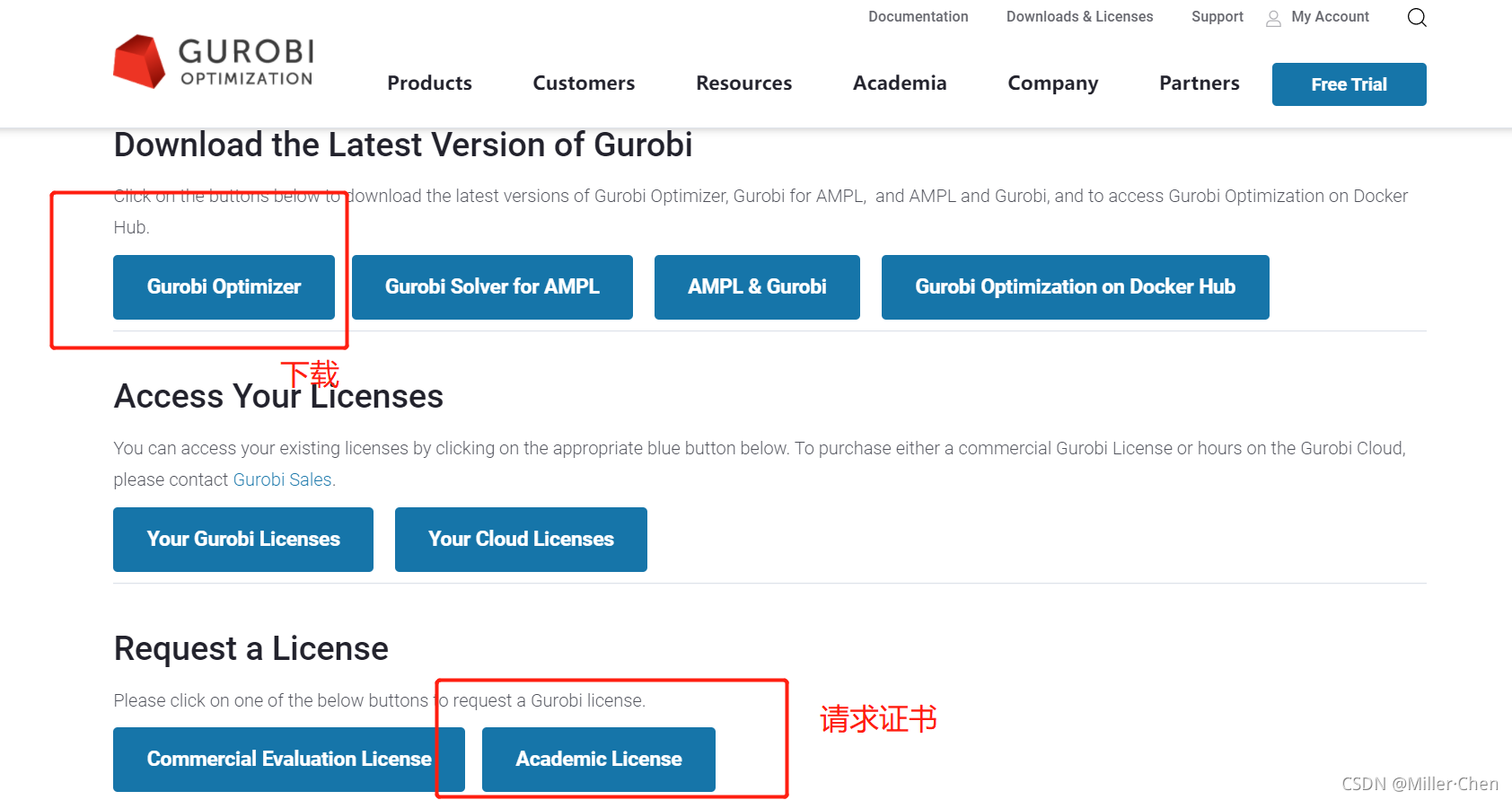The height and width of the screenshot is (800, 1512).
Task: View Your Cloud Licenses
Action: click(521, 540)
